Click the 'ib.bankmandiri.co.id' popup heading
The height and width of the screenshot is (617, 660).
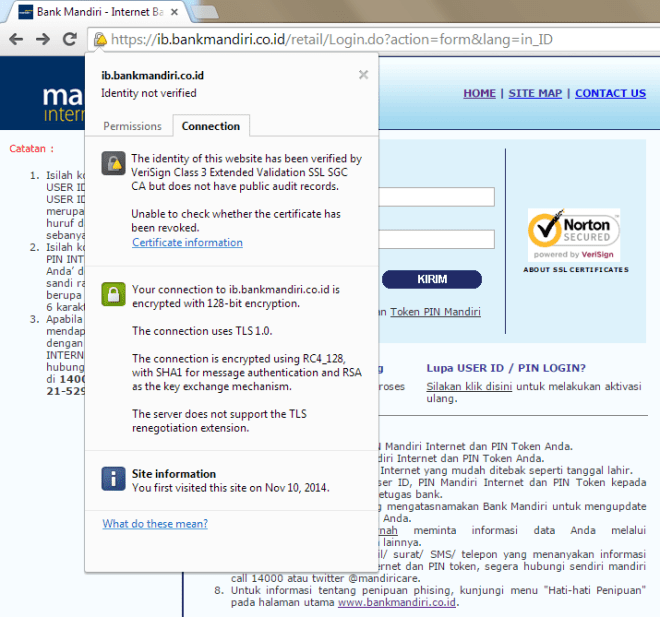coord(152,75)
